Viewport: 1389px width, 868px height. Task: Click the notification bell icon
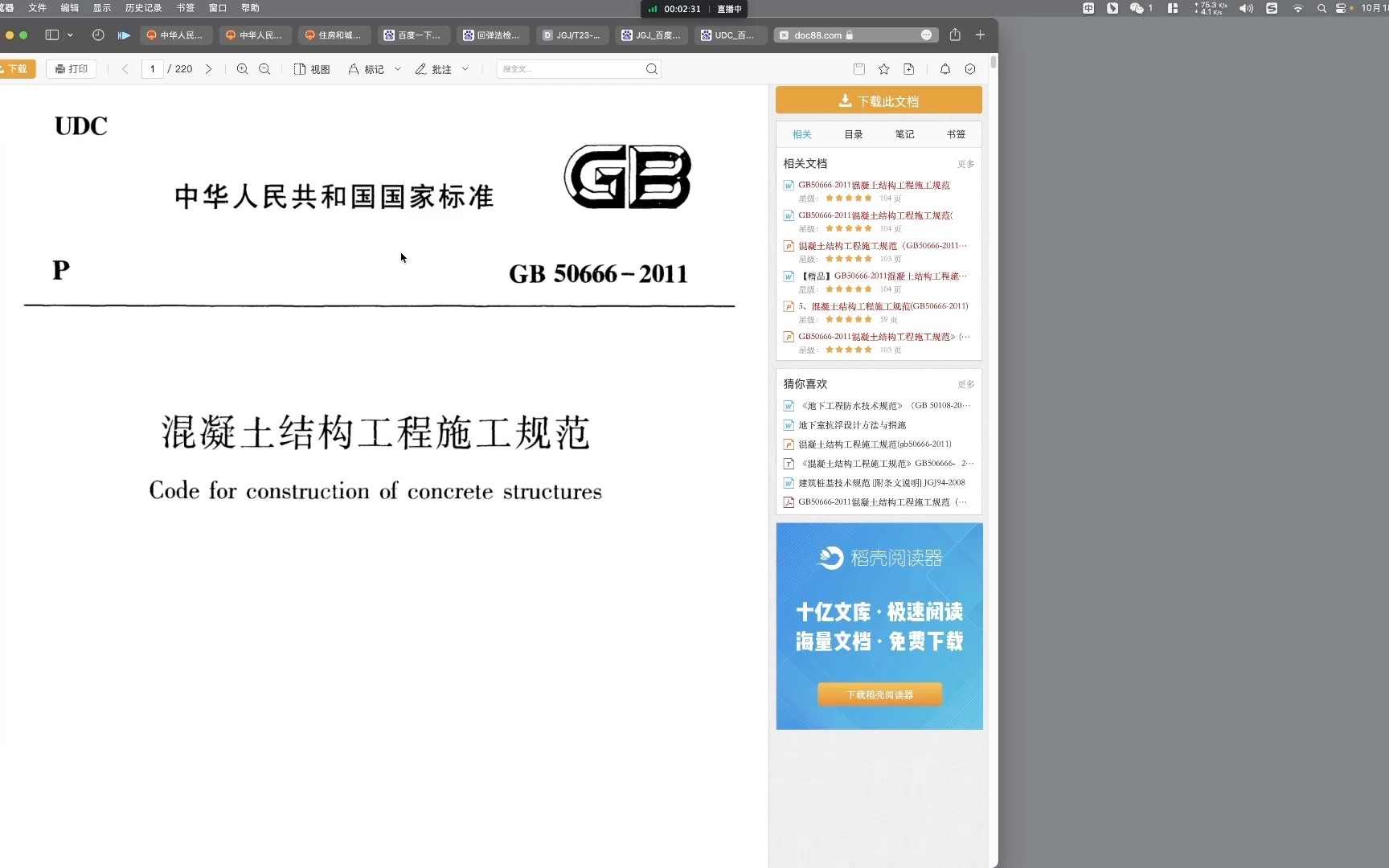point(945,69)
